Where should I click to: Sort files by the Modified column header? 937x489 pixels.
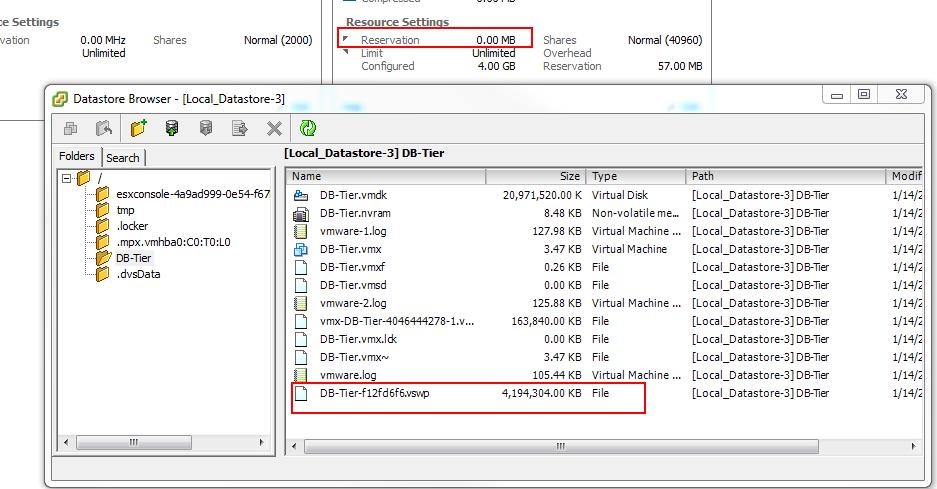click(904, 176)
